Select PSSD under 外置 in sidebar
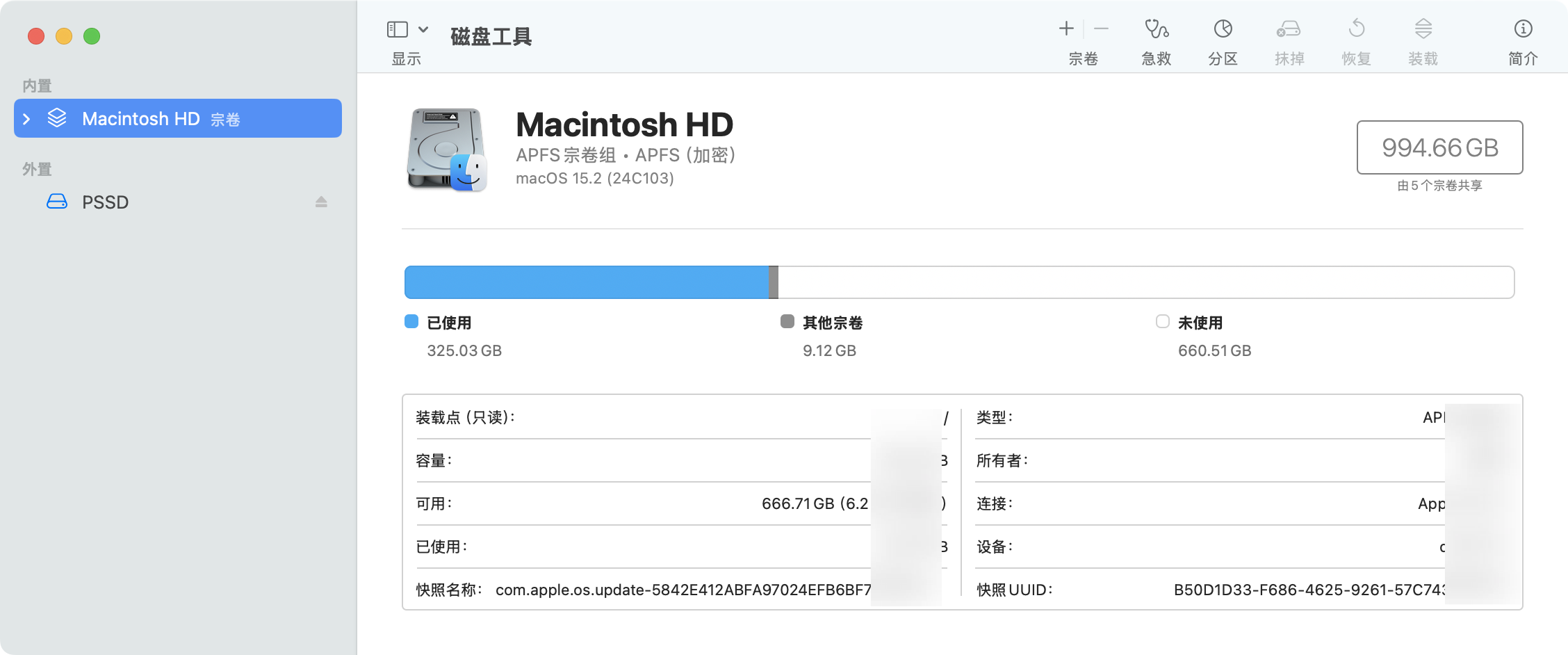 [105, 202]
